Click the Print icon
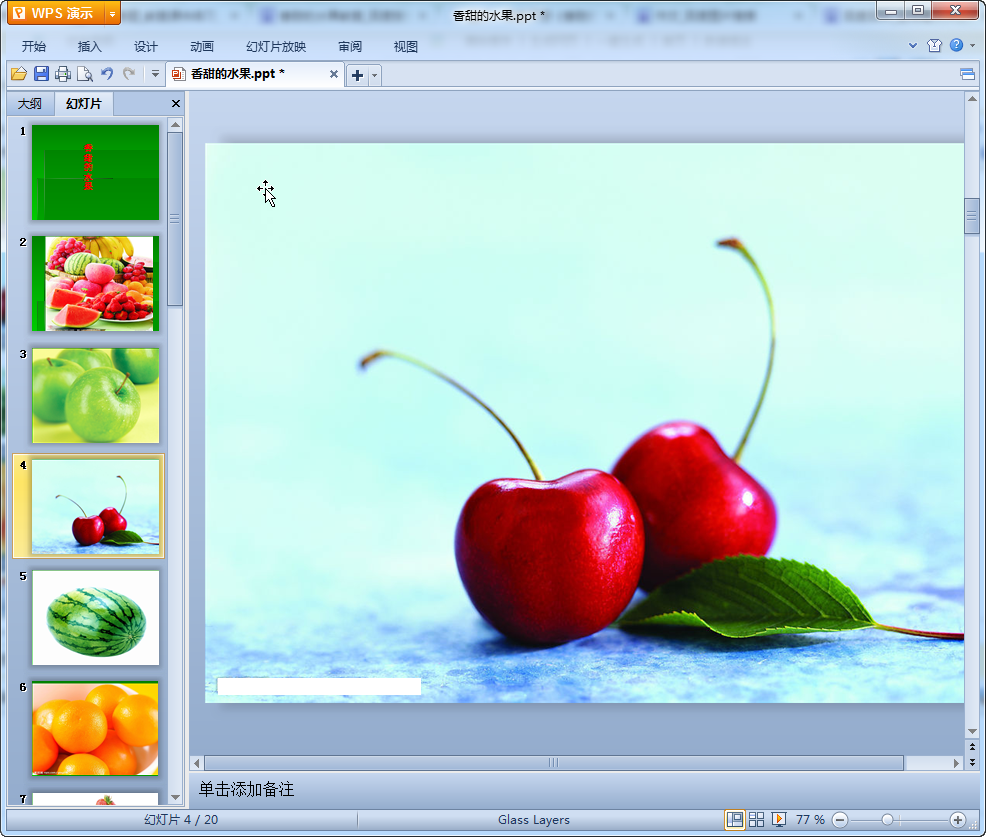The image size is (986, 837). [63, 74]
